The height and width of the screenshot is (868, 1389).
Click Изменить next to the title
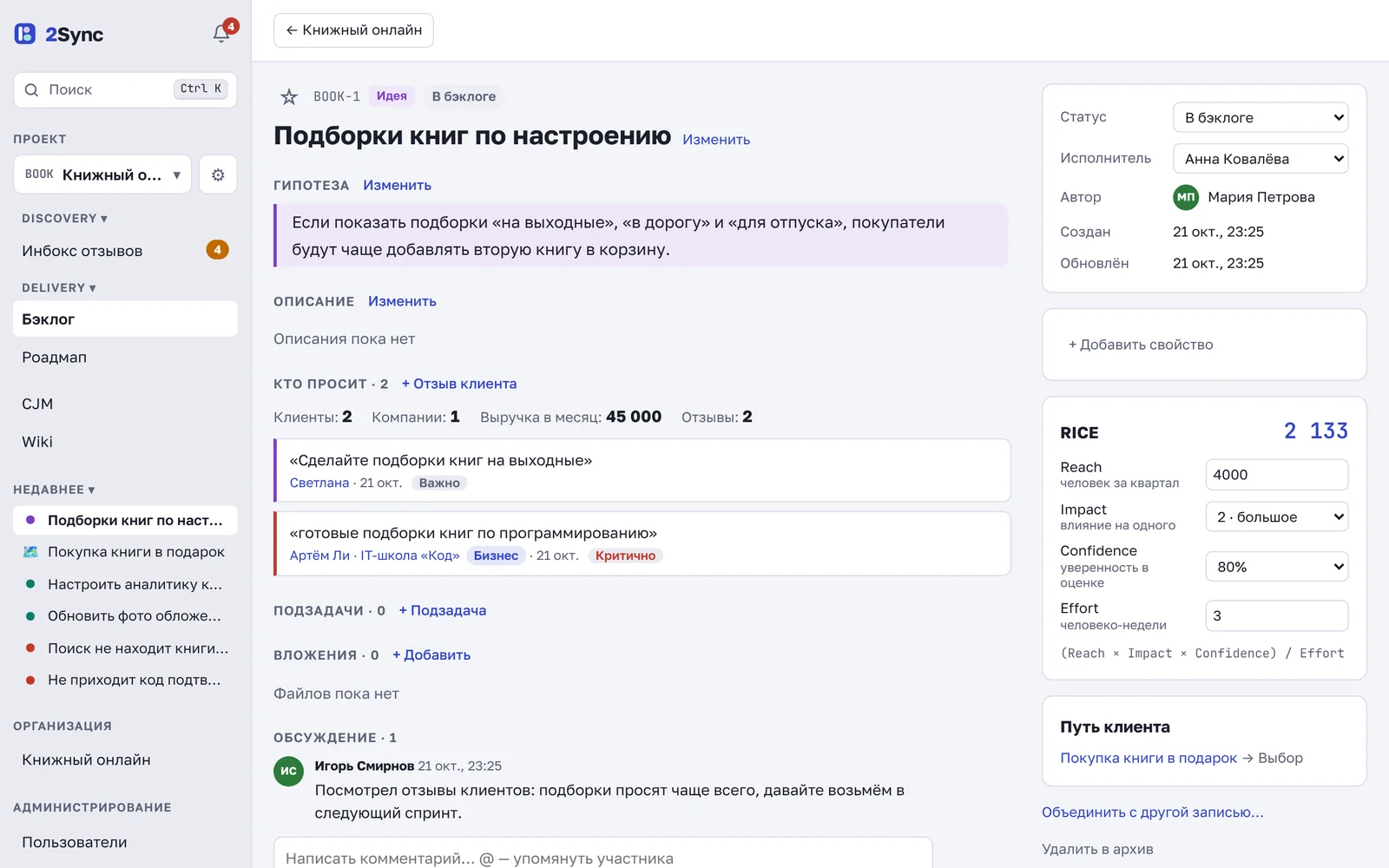(x=716, y=140)
